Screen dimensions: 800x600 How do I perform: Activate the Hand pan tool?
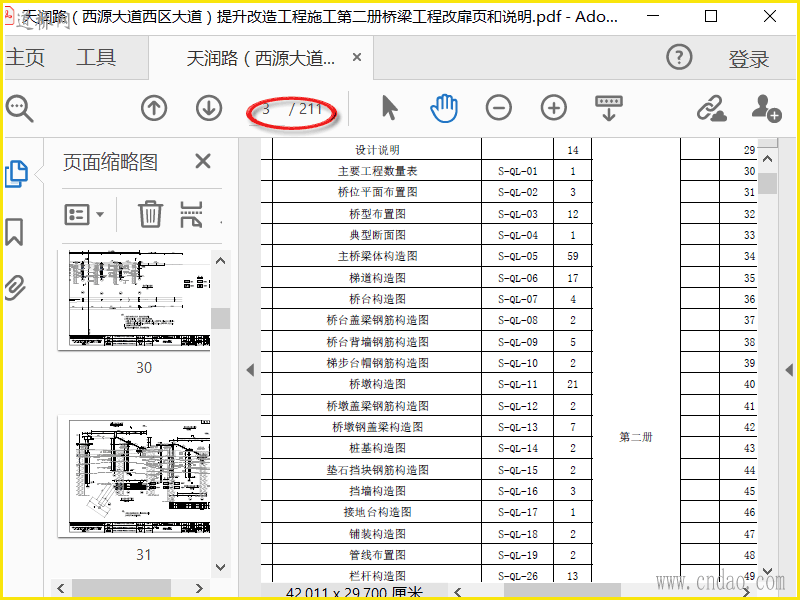coord(444,108)
